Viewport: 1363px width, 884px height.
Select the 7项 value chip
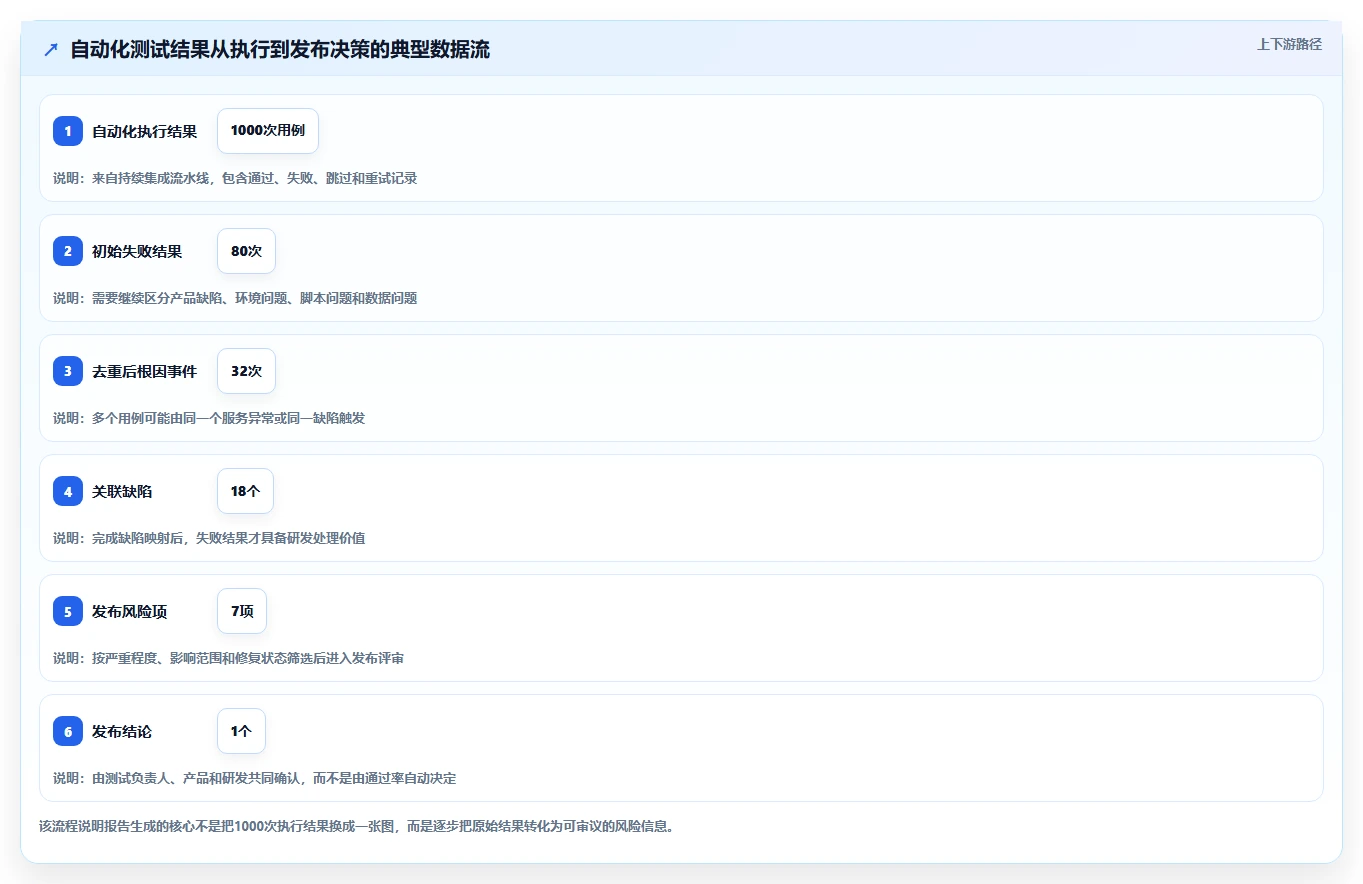pyautogui.click(x=242, y=611)
